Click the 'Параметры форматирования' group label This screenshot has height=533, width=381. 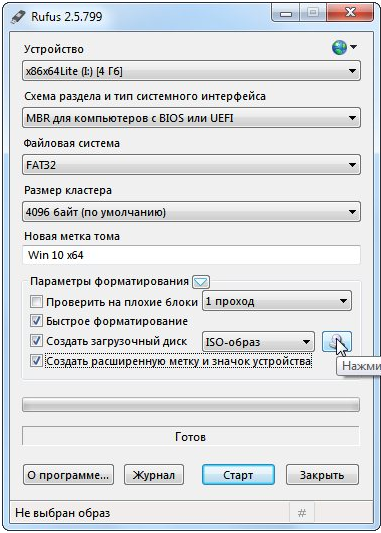(109, 281)
